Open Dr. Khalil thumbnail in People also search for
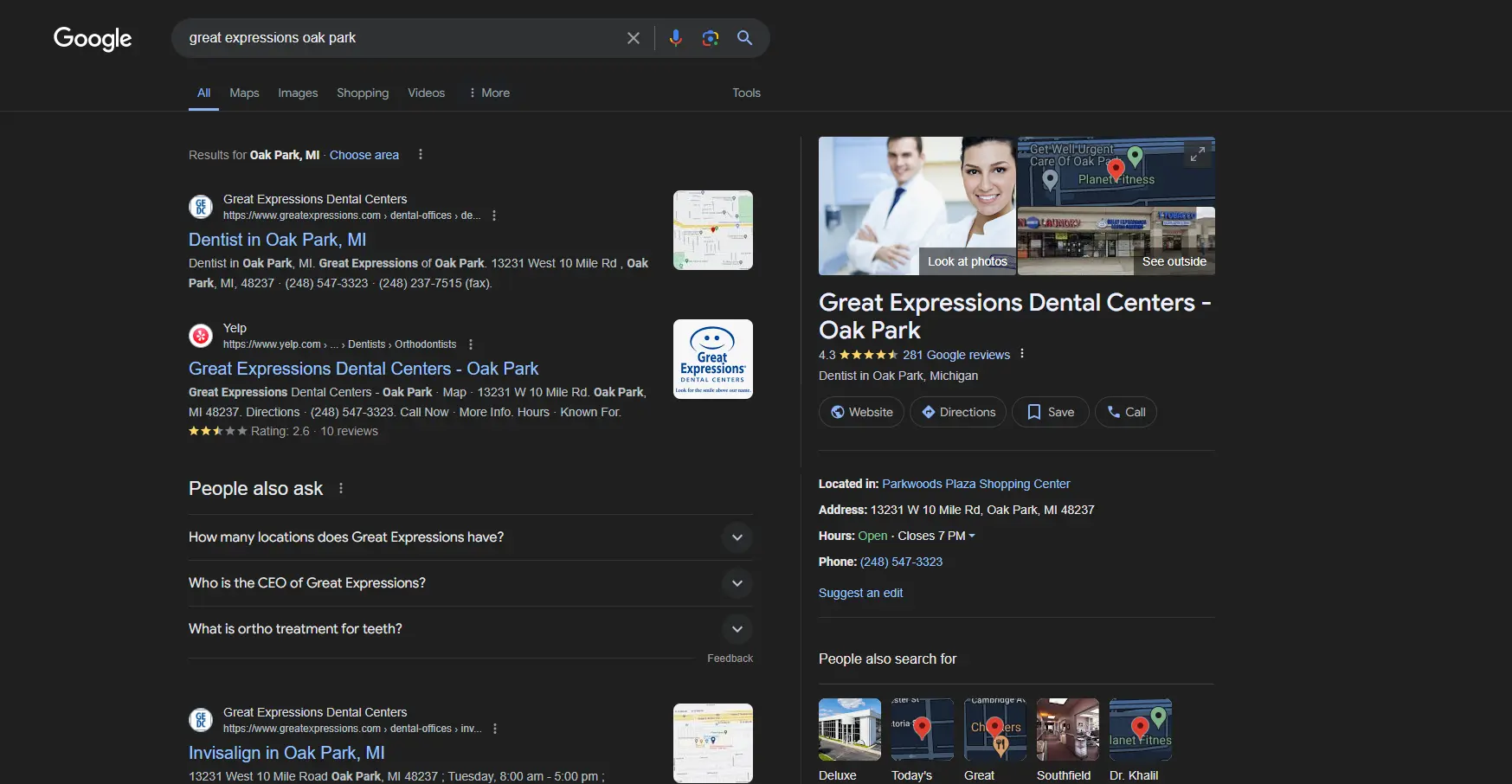This screenshot has height=784, width=1512. [1141, 729]
